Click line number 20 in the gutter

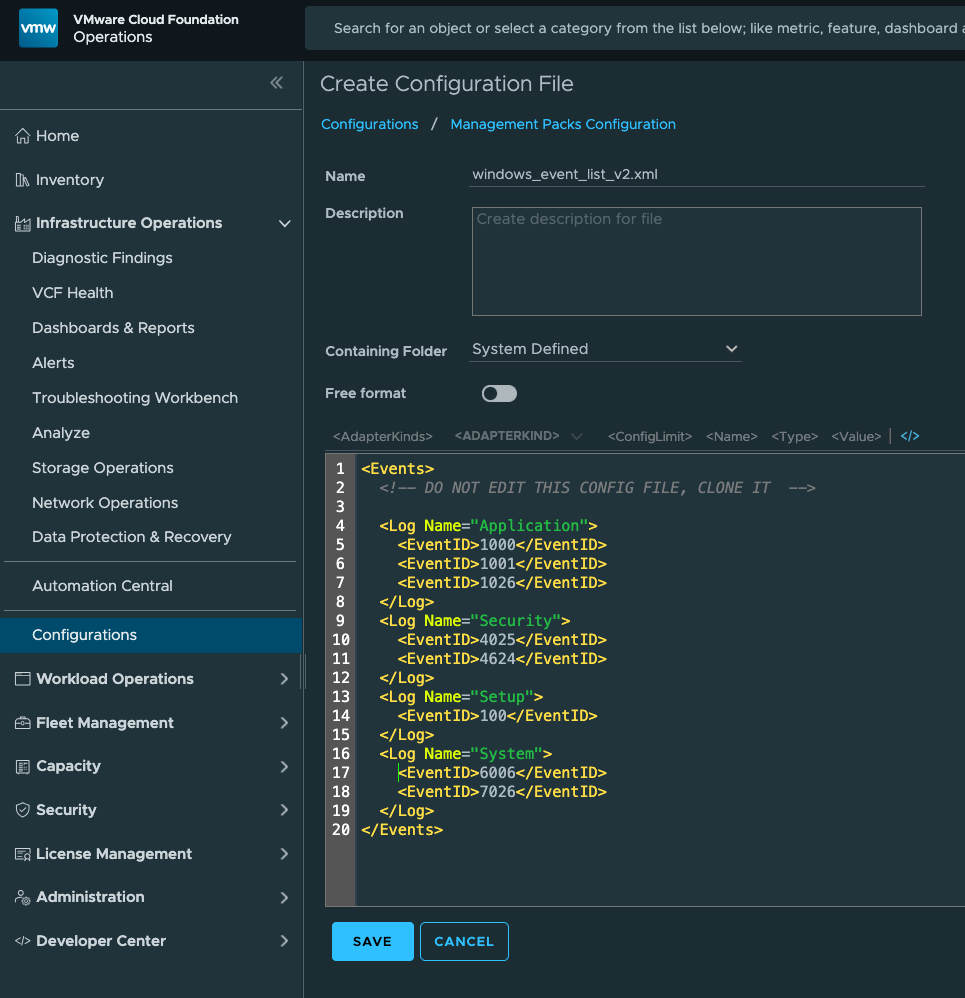pos(341,830)
